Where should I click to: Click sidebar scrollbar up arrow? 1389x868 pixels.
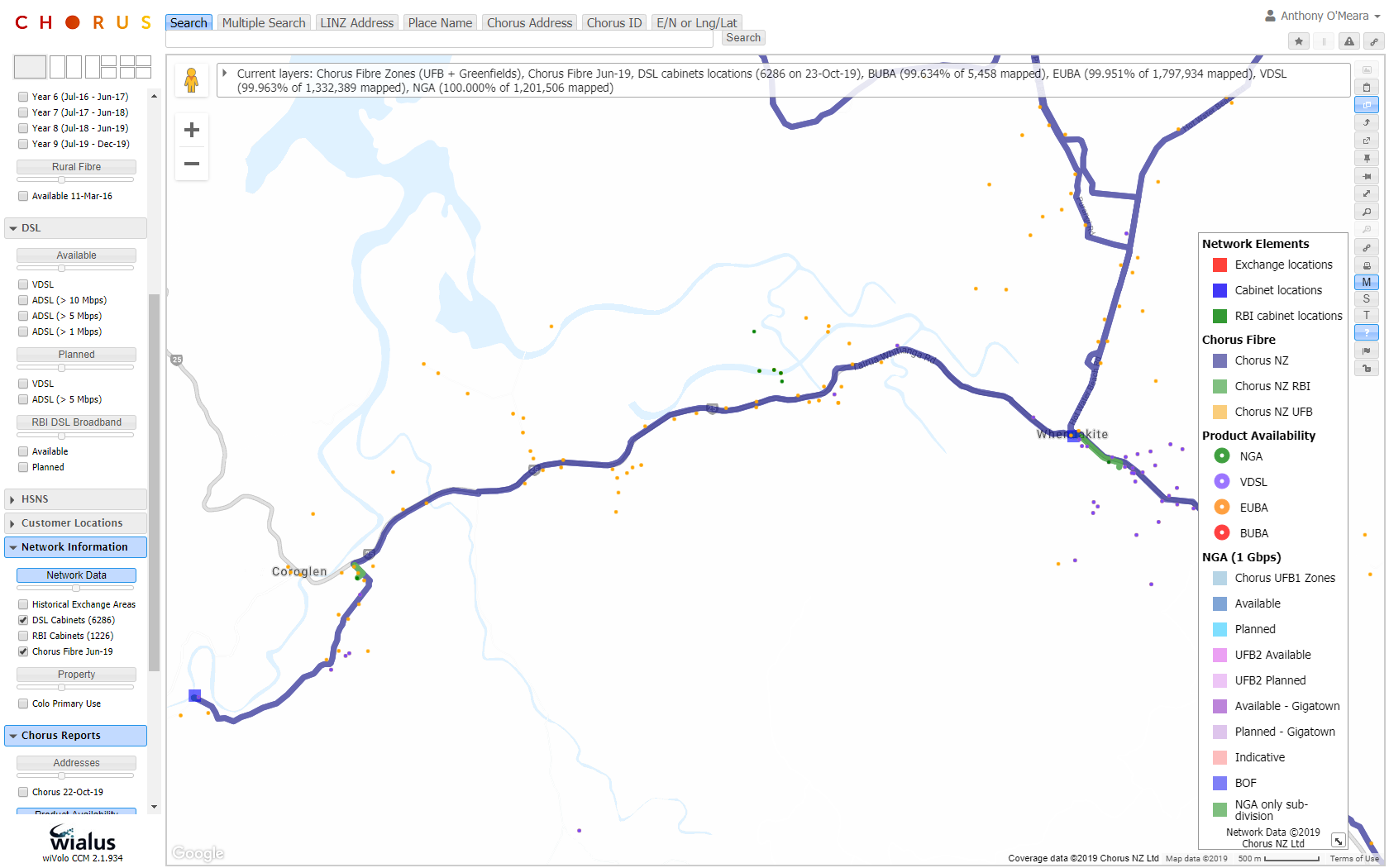tap(154, 96)
